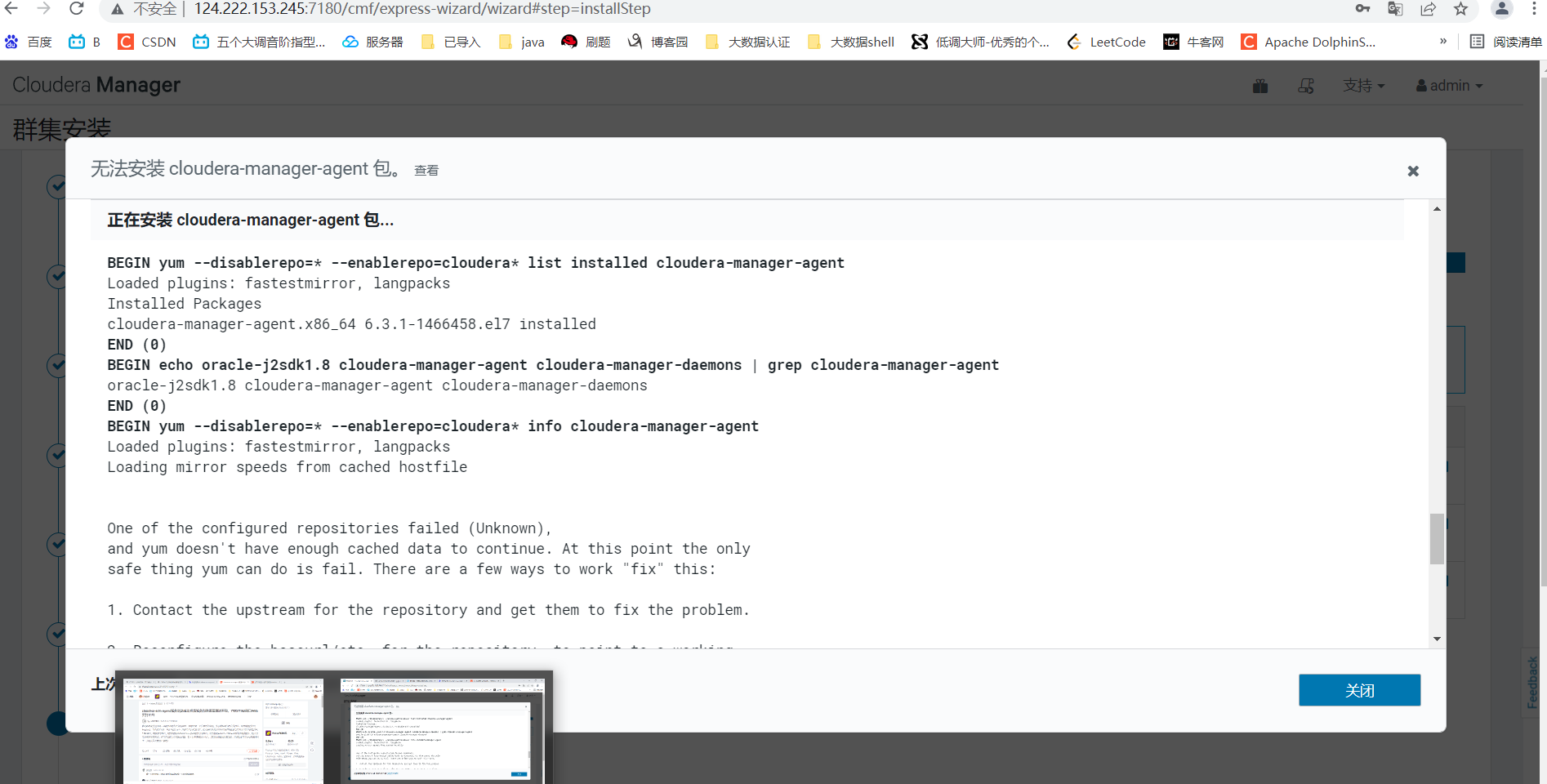Go back to the previous browser page
Screen dimensions: 1547x784
(11, 9)
